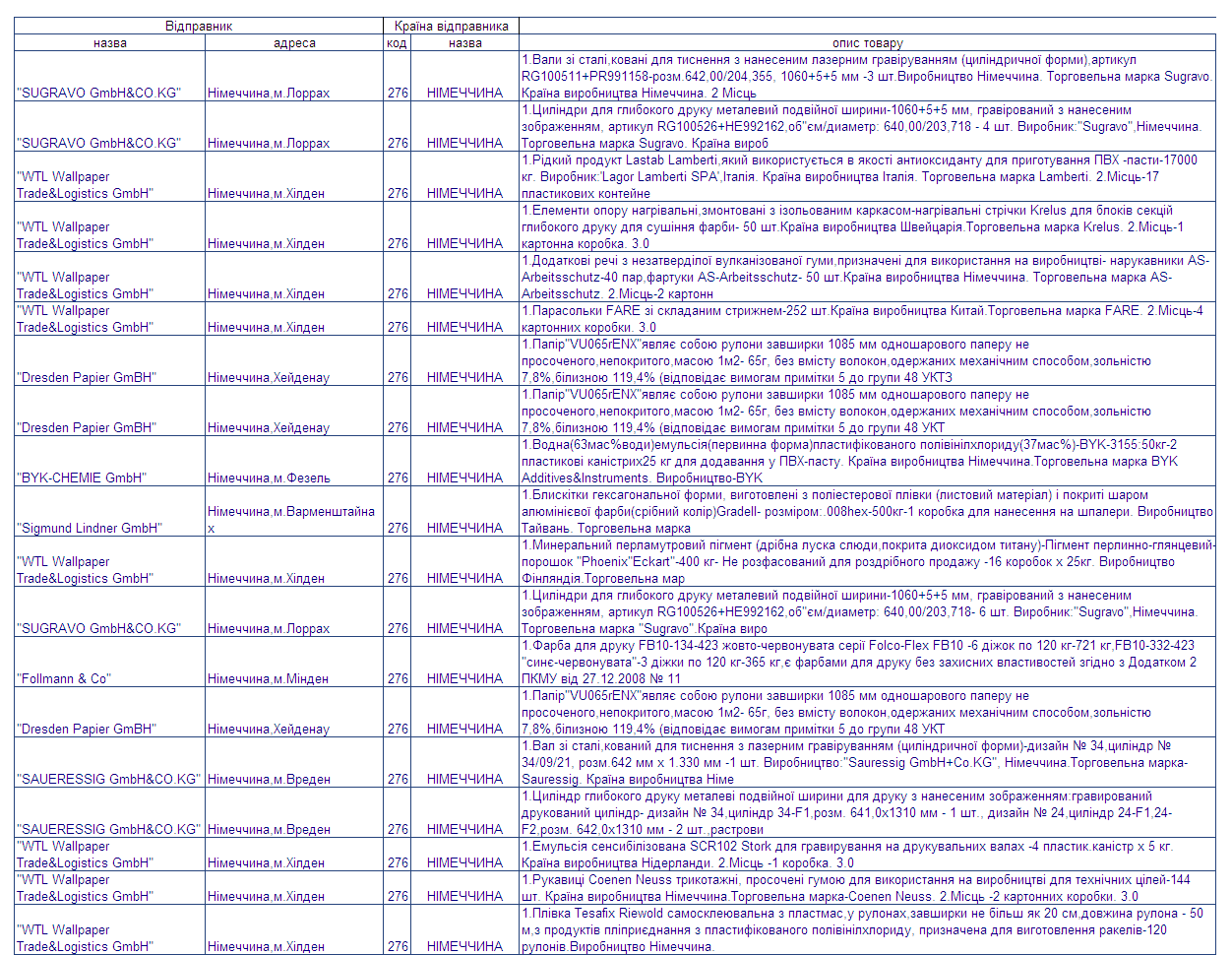Viewport: 1232px width, 955px height.
Task: Select the Країна відправника header cell
Action: (452, 27)
